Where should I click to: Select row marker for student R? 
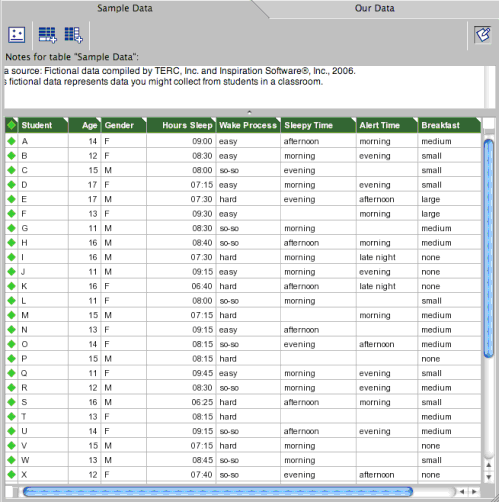(11, 388)
